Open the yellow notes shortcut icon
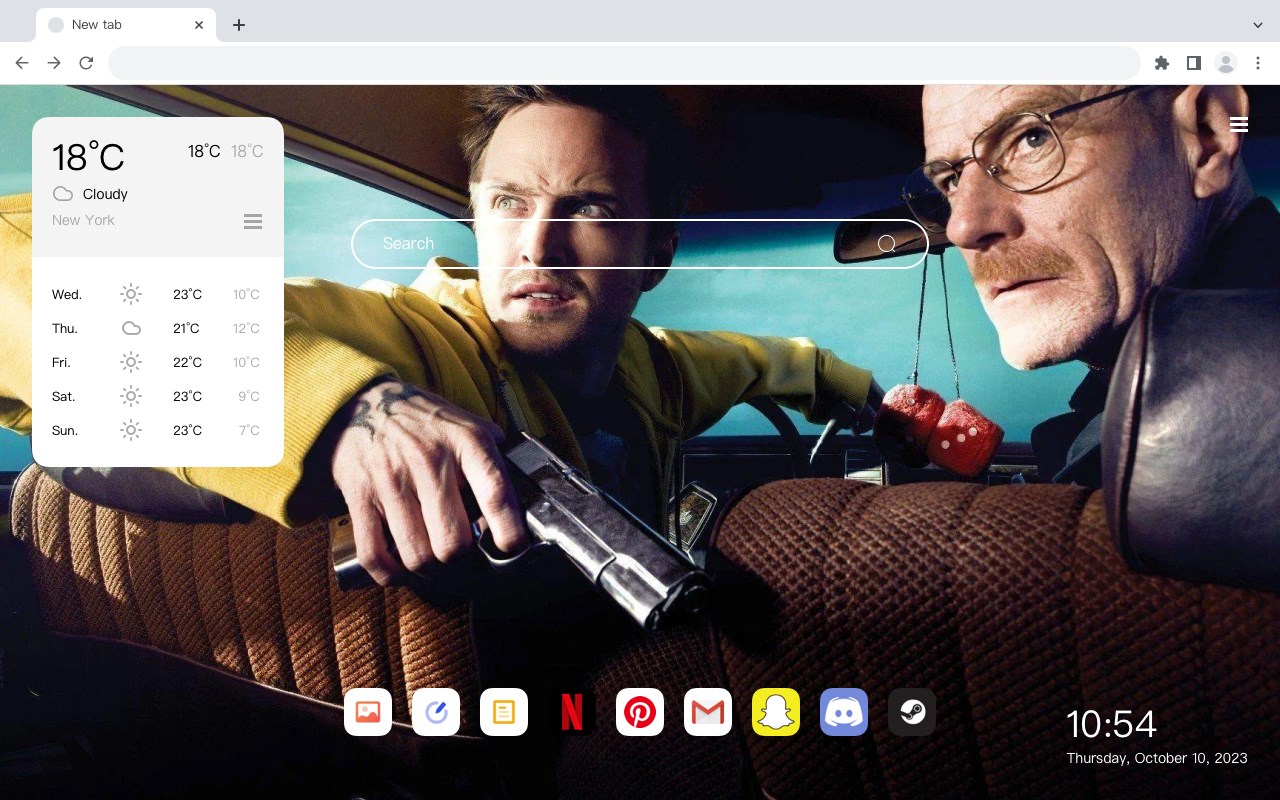 pos(504,712)
